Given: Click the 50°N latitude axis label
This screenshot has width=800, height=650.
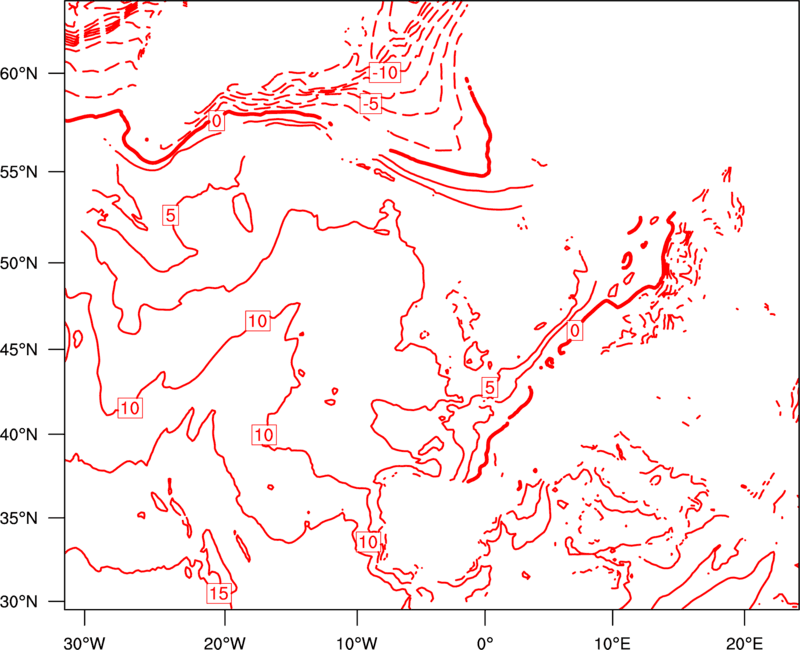Looking at the screenshot, I should pos(19,264).
